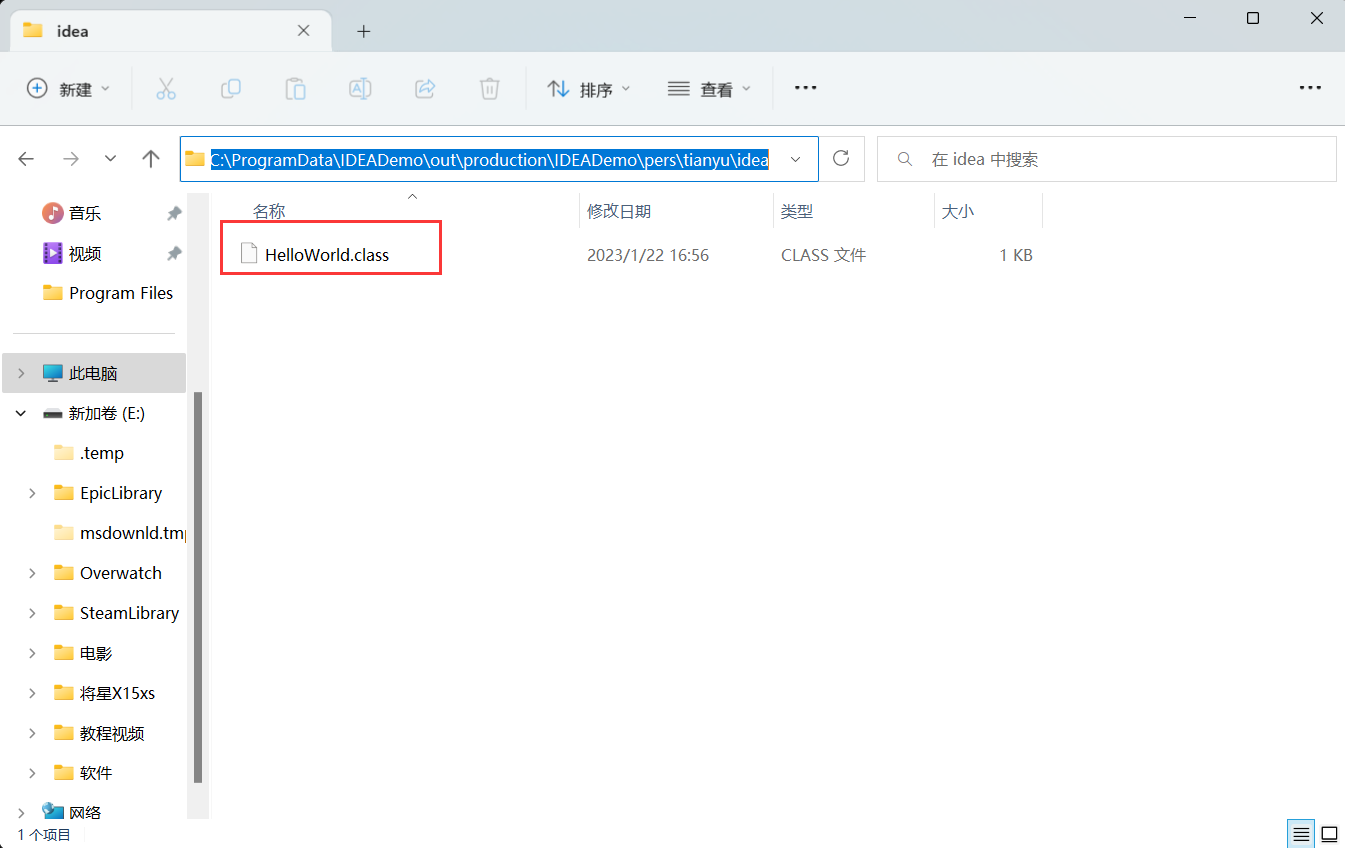The width and height of the screenshot is (1345, 848).
Task: Click the Forward navigation arrow
Action: click(71, 159)
